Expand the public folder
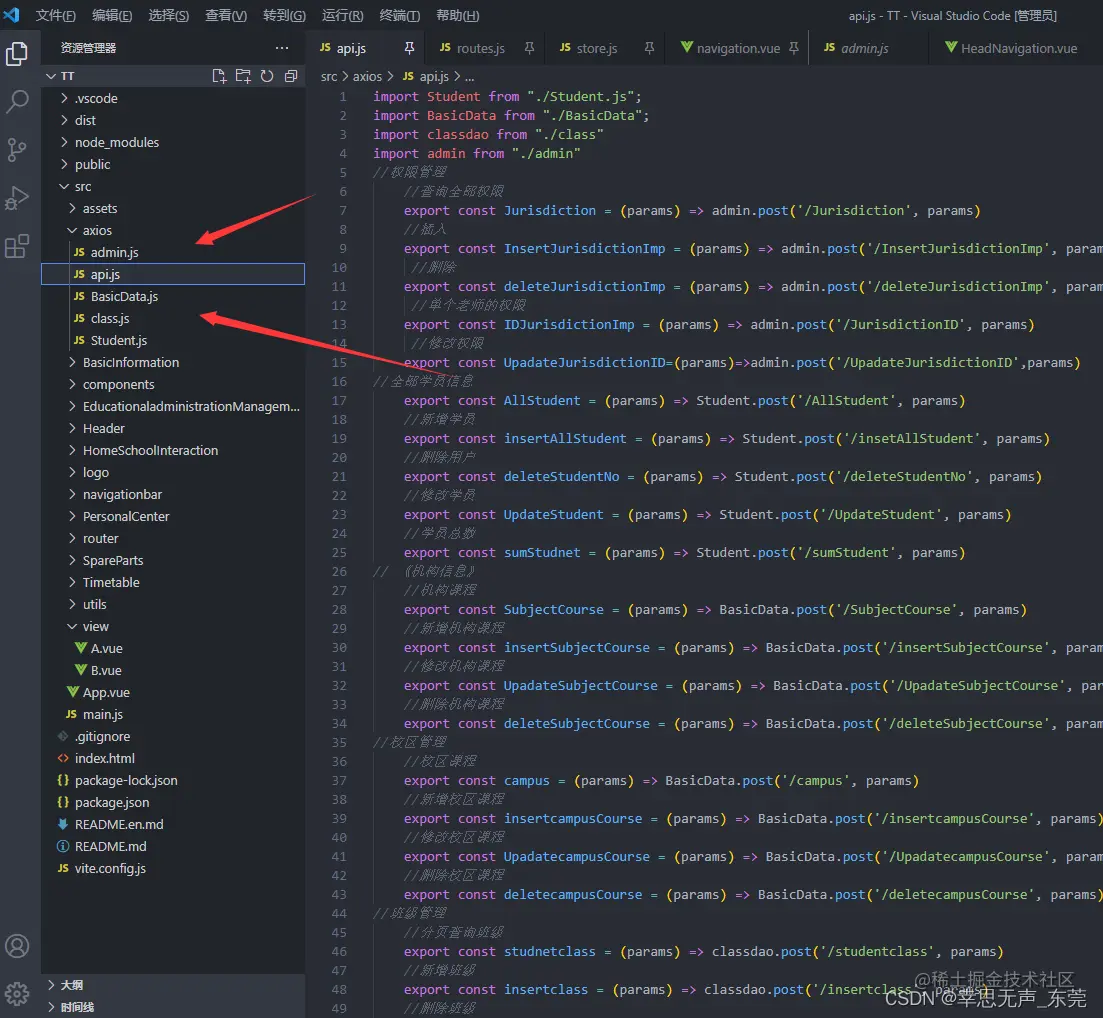Viewport: 1103px width, 1018px height. [173, 164]
